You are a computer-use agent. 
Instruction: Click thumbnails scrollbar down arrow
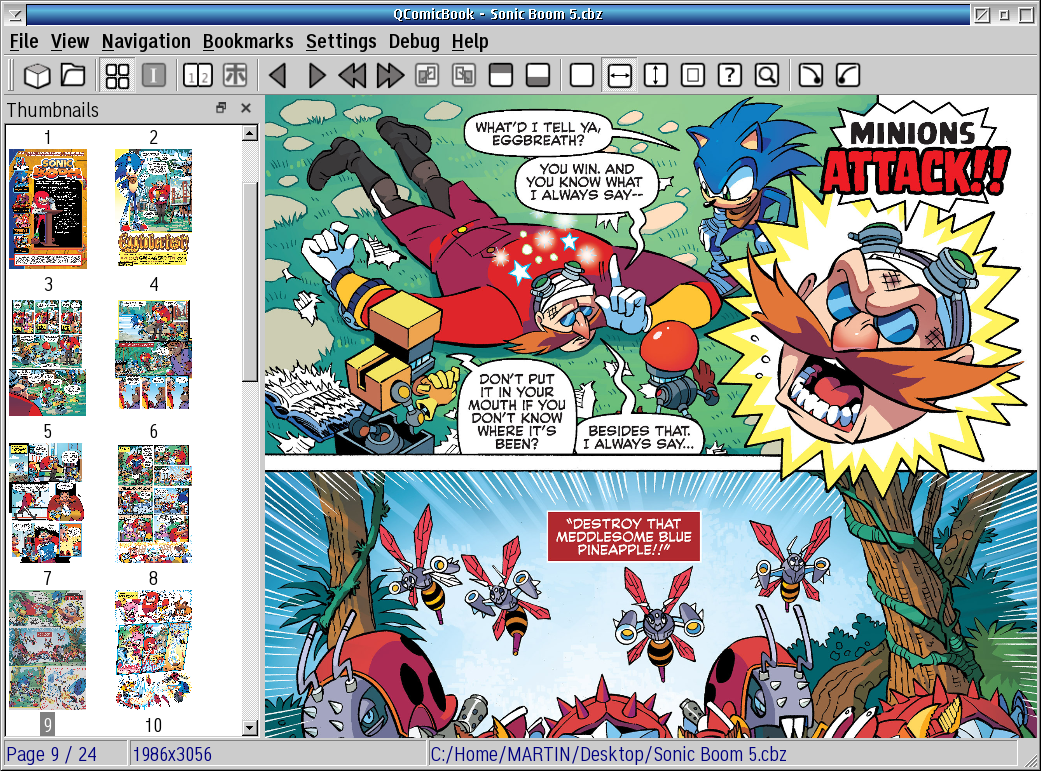pos(250,728)
